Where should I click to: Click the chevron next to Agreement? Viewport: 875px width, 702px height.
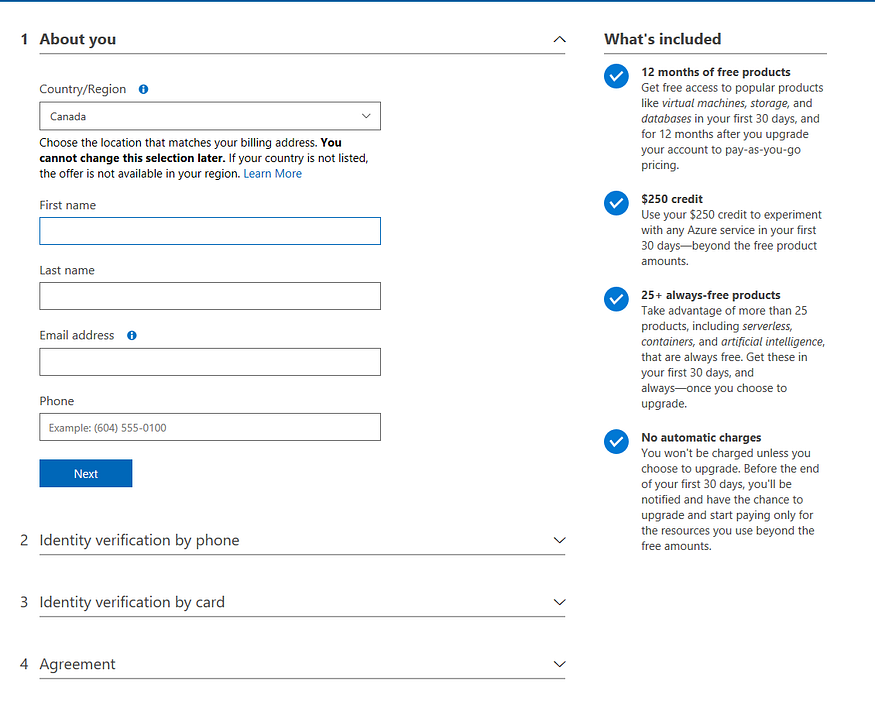[x=559, y=663]
